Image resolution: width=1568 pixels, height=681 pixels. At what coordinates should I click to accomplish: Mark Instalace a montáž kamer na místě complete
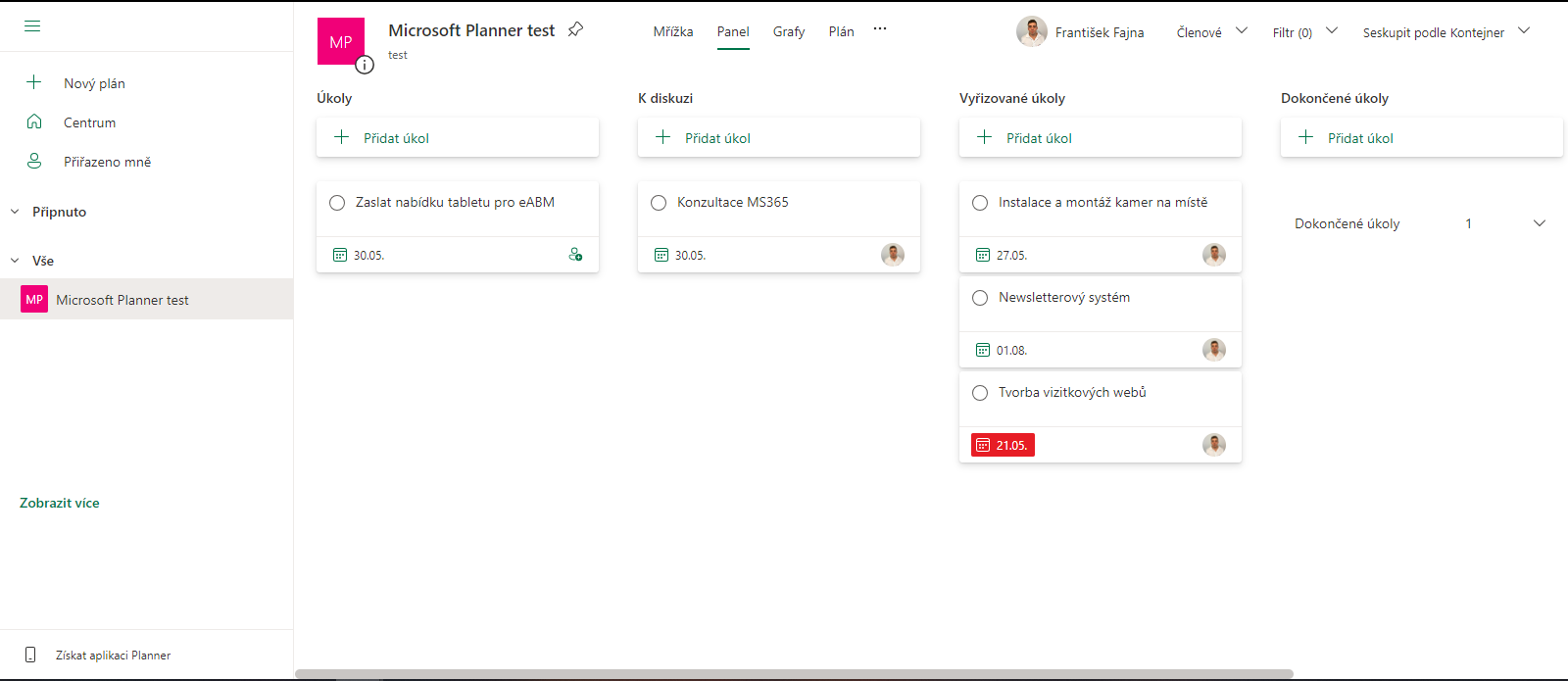980,203
